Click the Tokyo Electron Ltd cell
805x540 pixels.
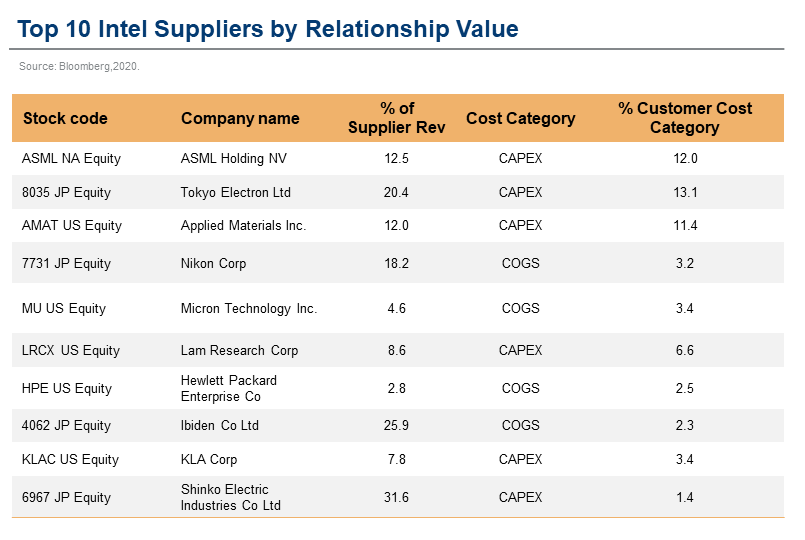pos(236,192)
